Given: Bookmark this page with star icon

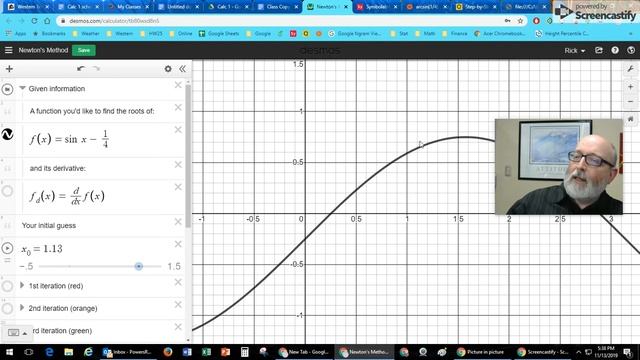Looking at the screenshot, I should [520, 21].
